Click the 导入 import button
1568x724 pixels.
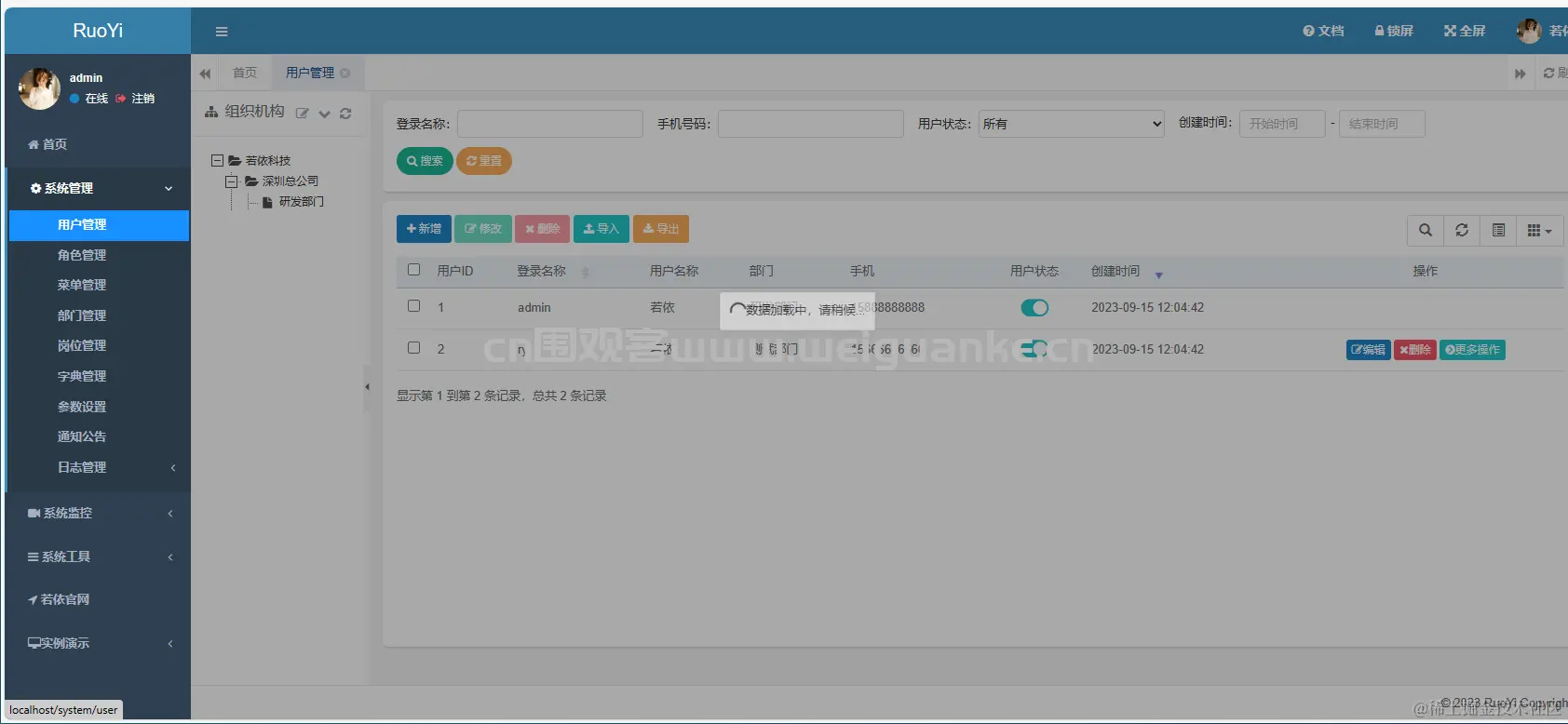(x=602, y=229)
